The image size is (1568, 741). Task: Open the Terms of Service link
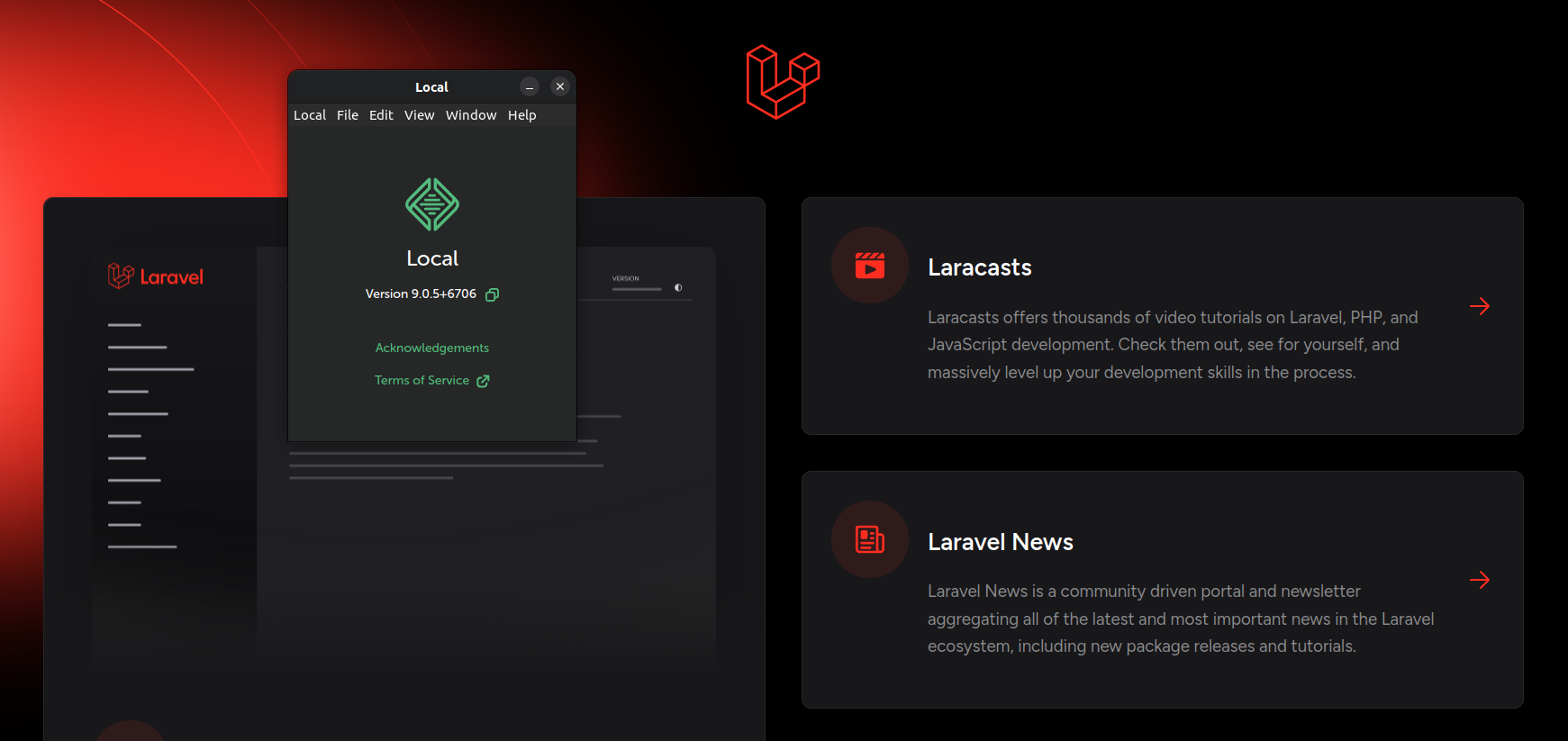tap(421, 380)
